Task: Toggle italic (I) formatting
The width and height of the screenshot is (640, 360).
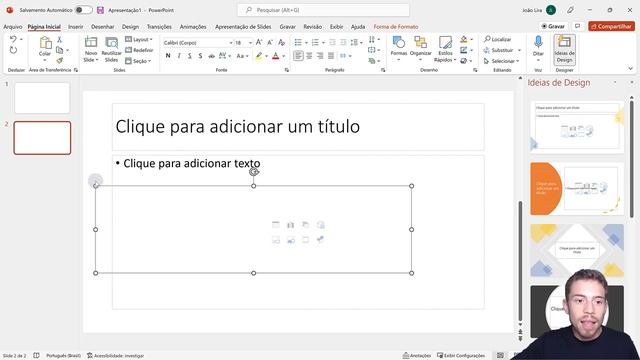Action: pyautogui.click(x=179, y=56)
